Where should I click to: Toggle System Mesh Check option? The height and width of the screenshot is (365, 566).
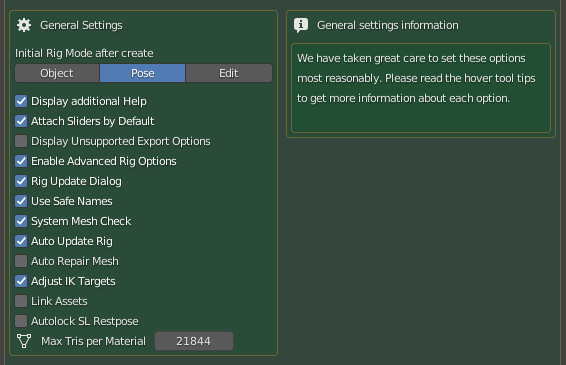[x=21, y=221]
